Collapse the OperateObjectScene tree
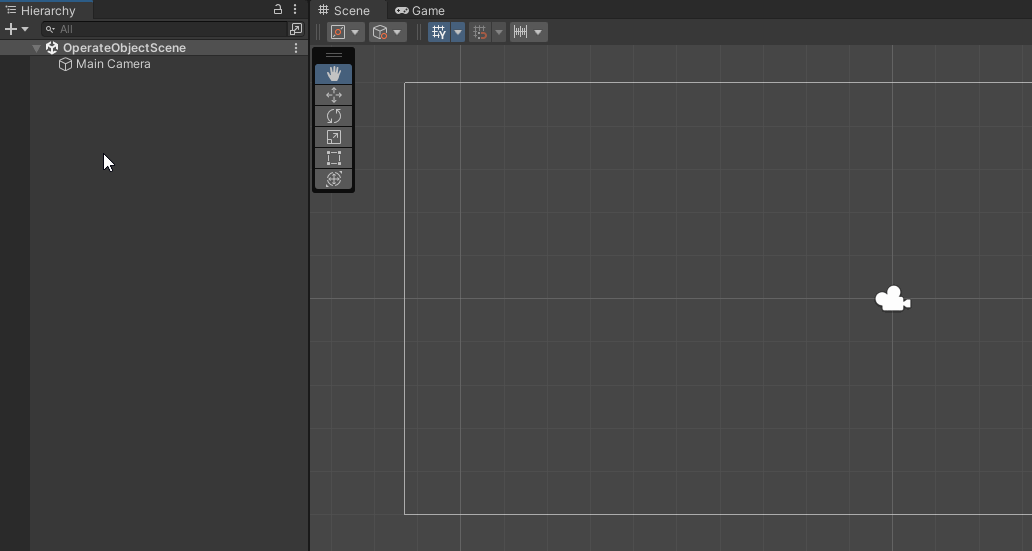This screenshot has height=551, width=1032. [37, 48]
